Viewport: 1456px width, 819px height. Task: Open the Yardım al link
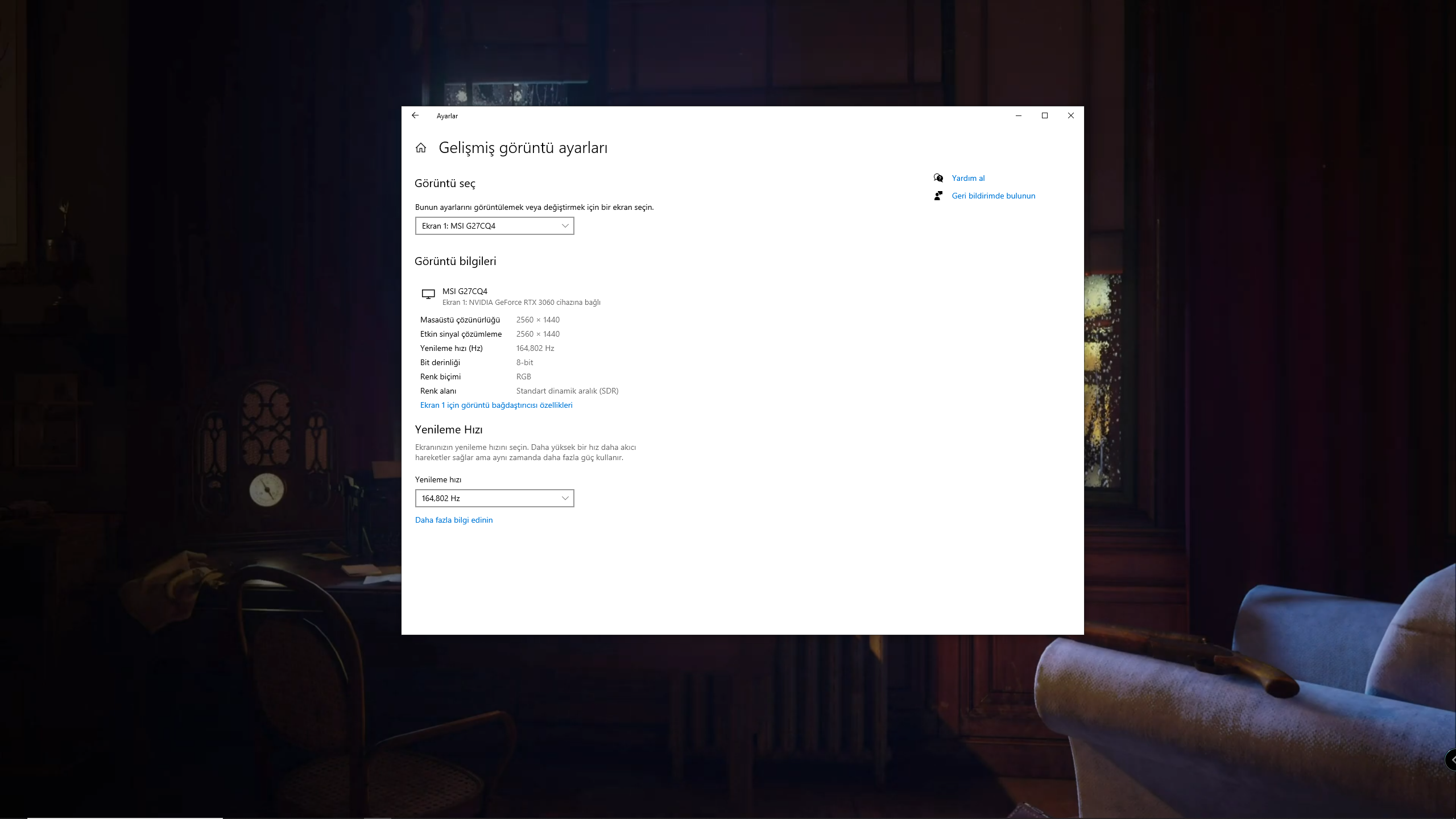tap(968, 178)
